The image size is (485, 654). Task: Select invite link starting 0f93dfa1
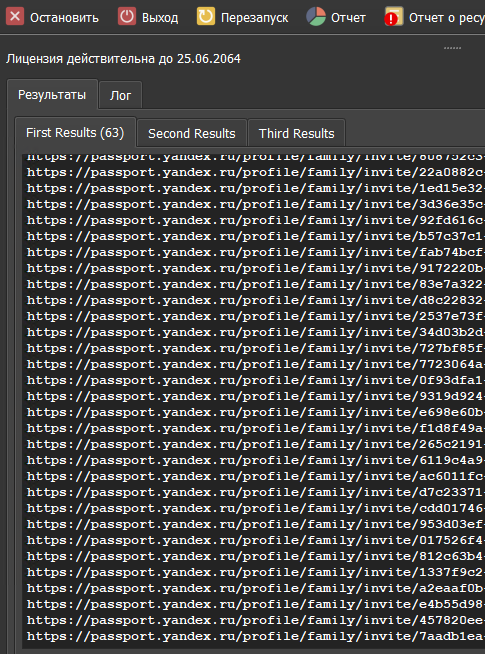coord(256,380)
